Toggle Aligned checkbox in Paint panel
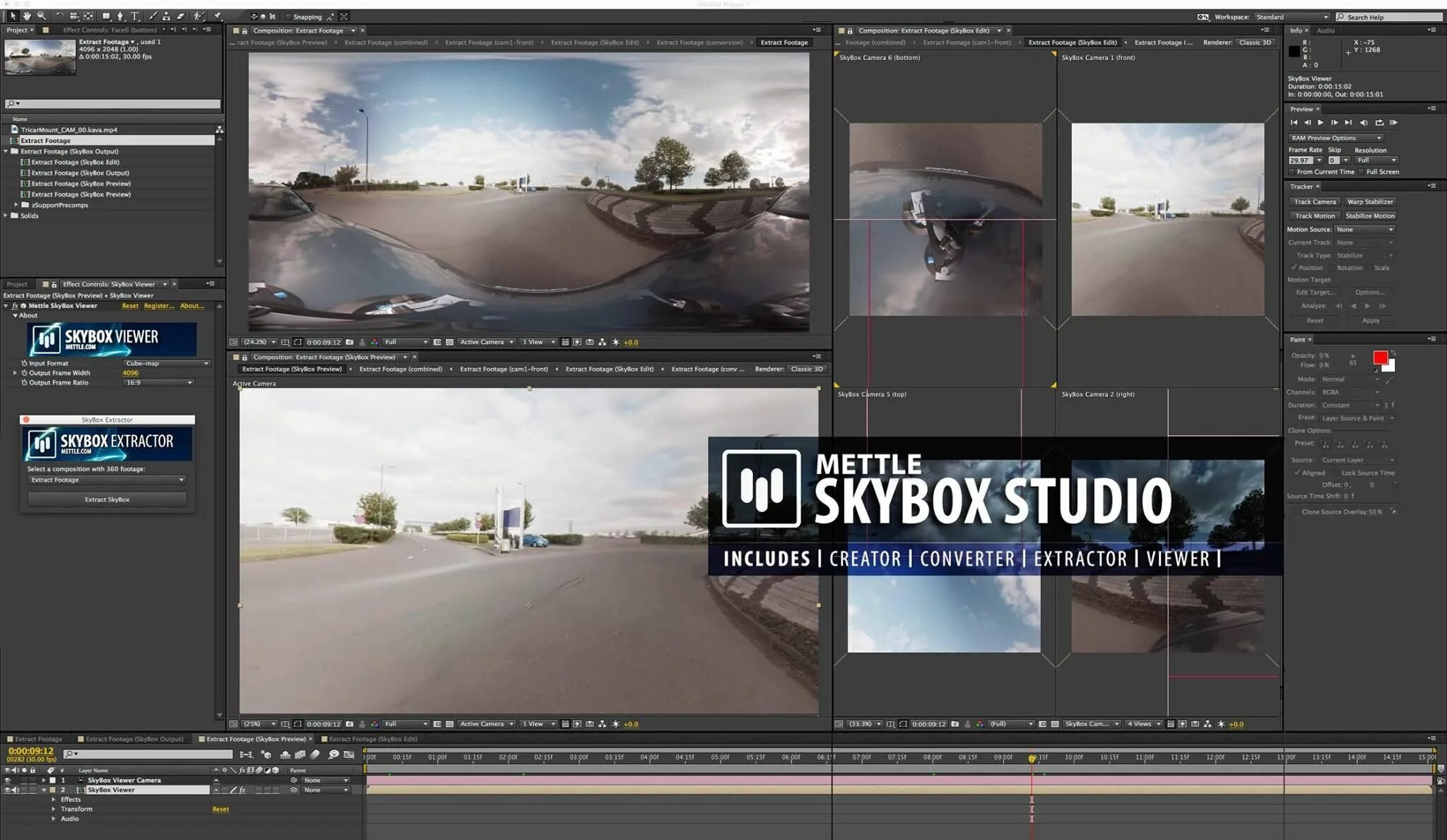 (1297, 473)
